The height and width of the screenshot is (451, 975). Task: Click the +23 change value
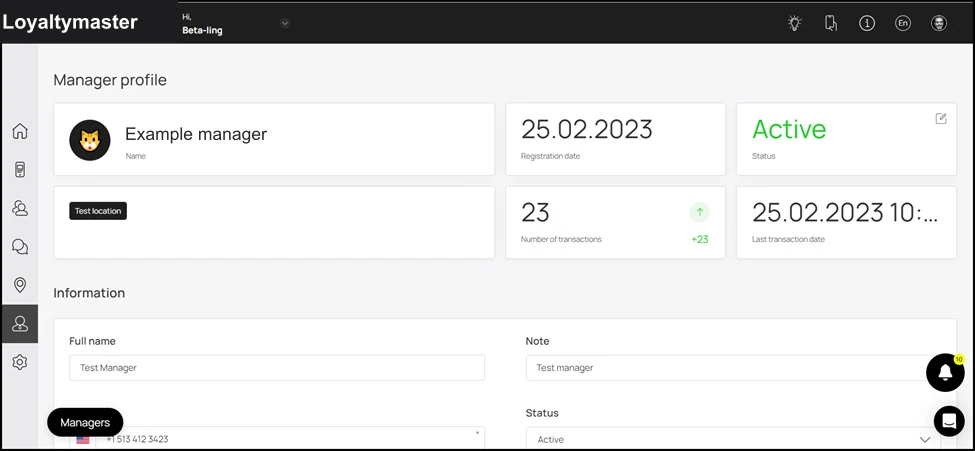pyautogui.click(x=700, y=239)
